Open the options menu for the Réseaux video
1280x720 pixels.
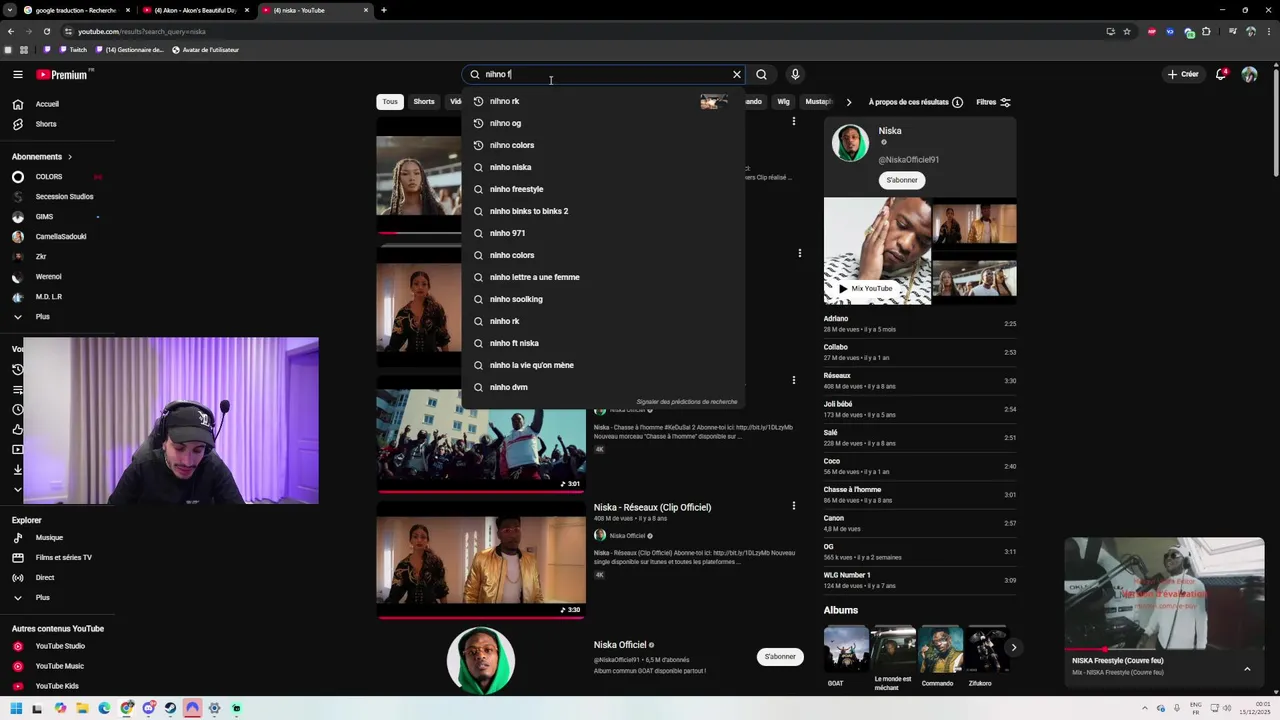coord(794,506)
